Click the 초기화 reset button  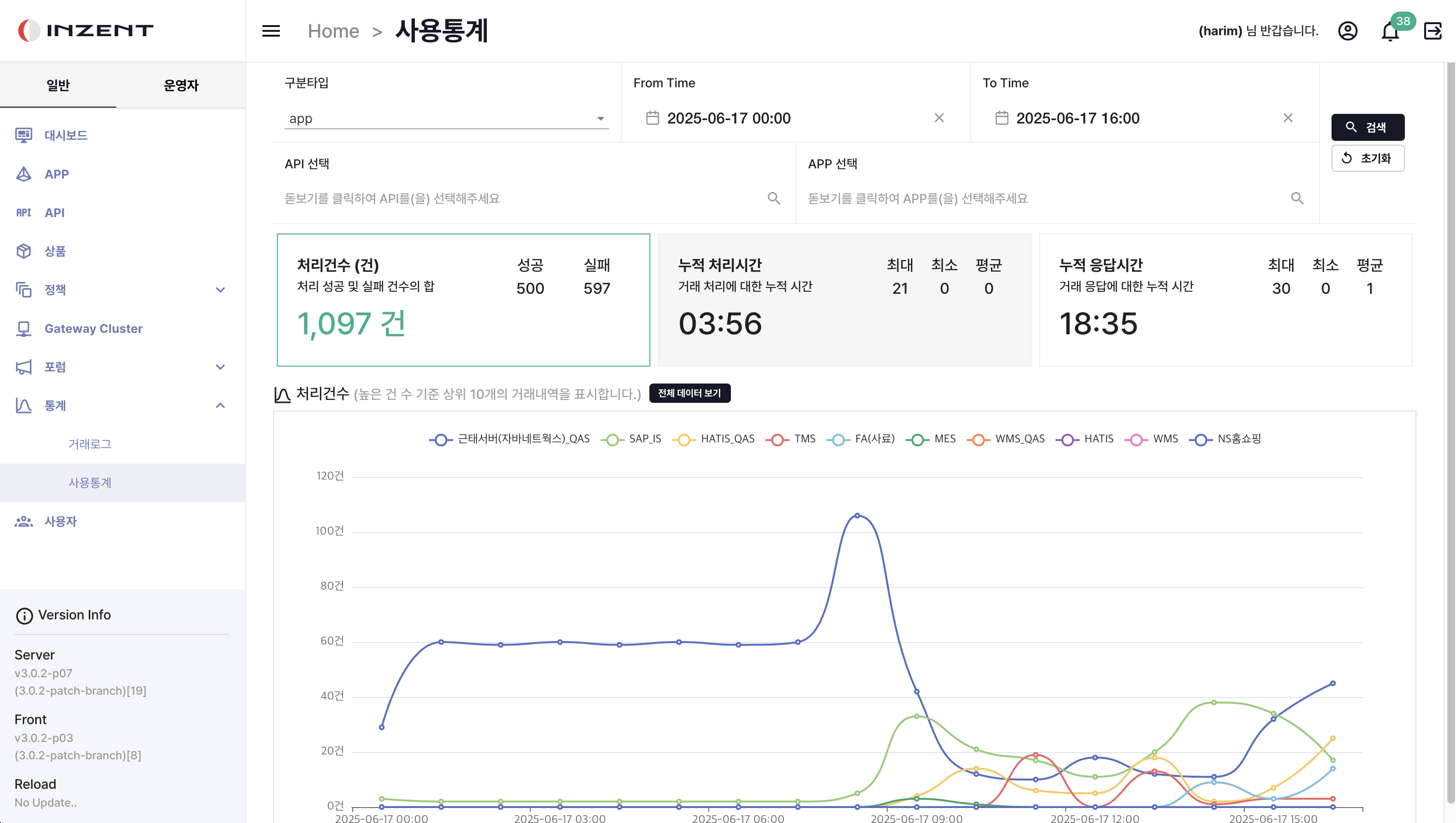coord(1367,158)
